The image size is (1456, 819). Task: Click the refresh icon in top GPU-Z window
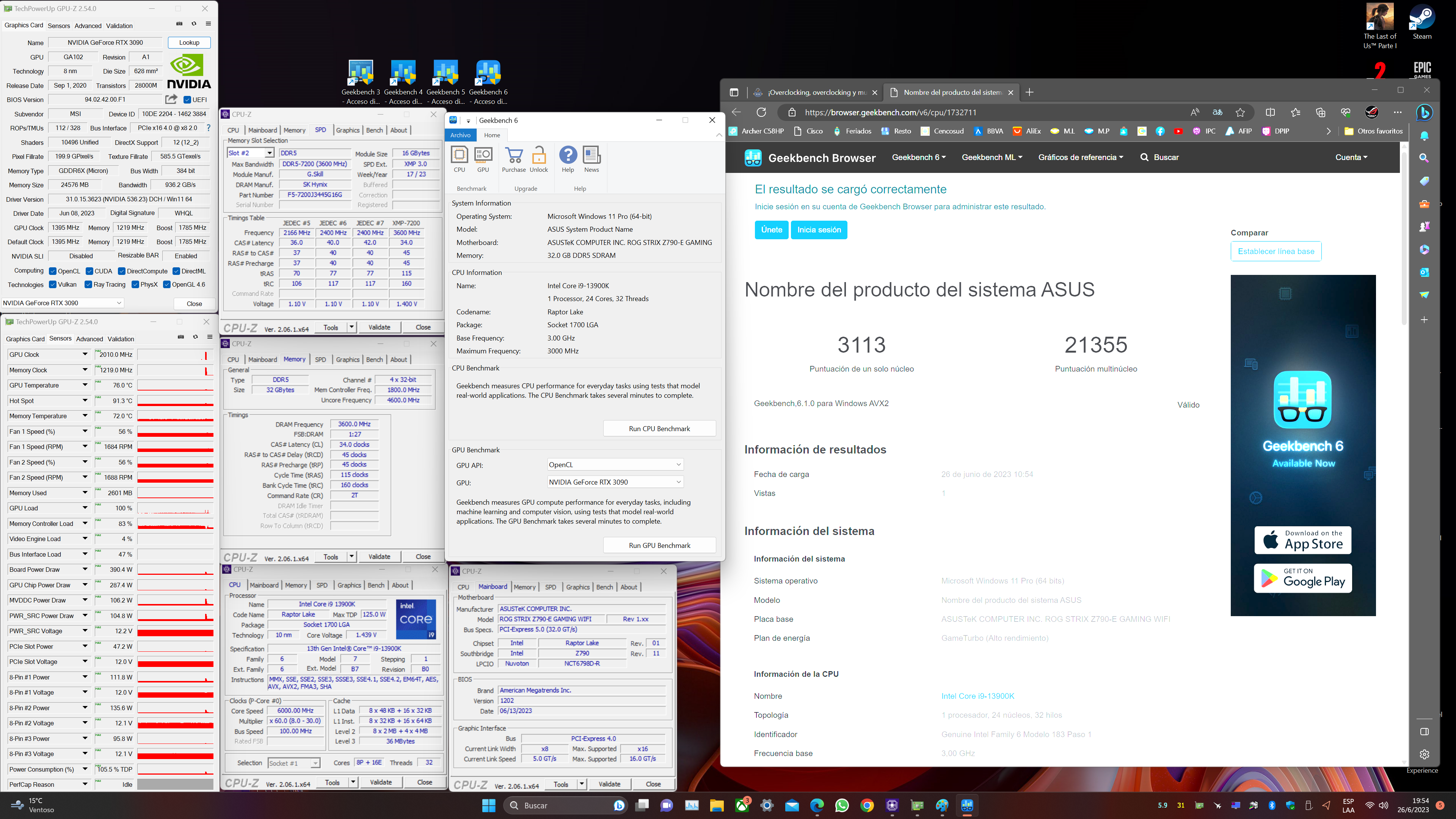194,24
